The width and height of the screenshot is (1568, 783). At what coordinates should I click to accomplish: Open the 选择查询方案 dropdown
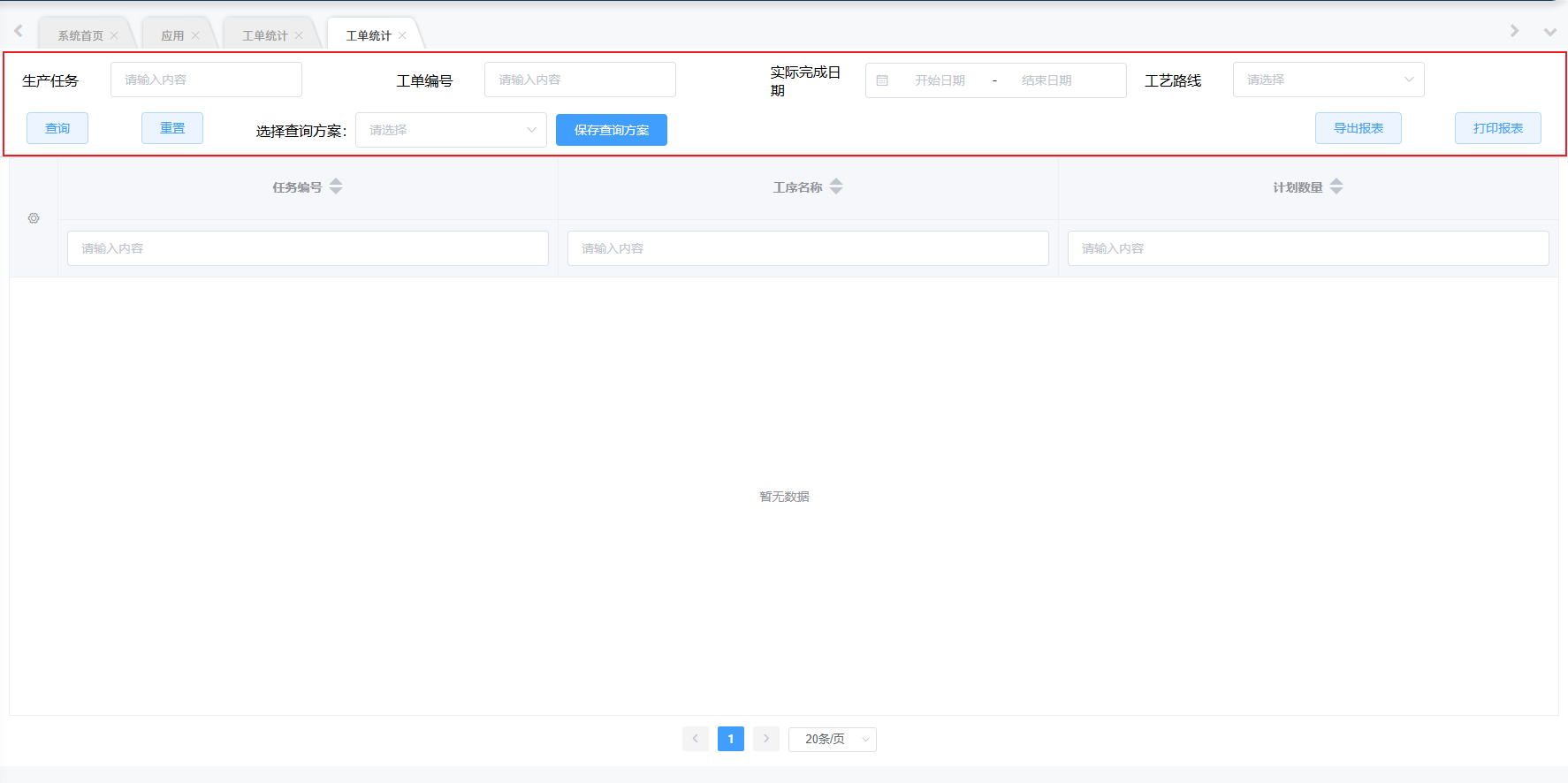pyautogui.click(x=451, y=130)
